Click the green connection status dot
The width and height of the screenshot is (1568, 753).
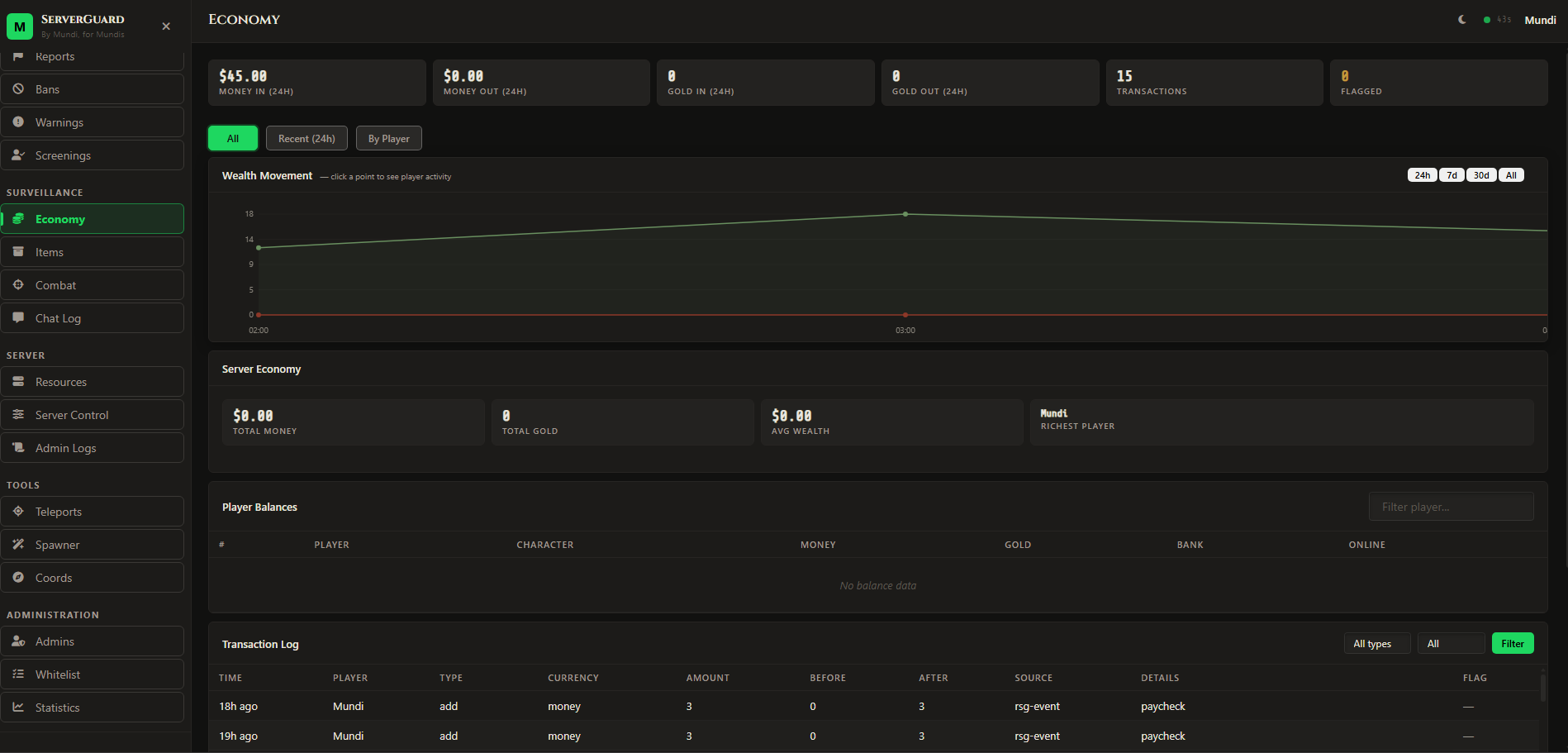[1487, 20]
